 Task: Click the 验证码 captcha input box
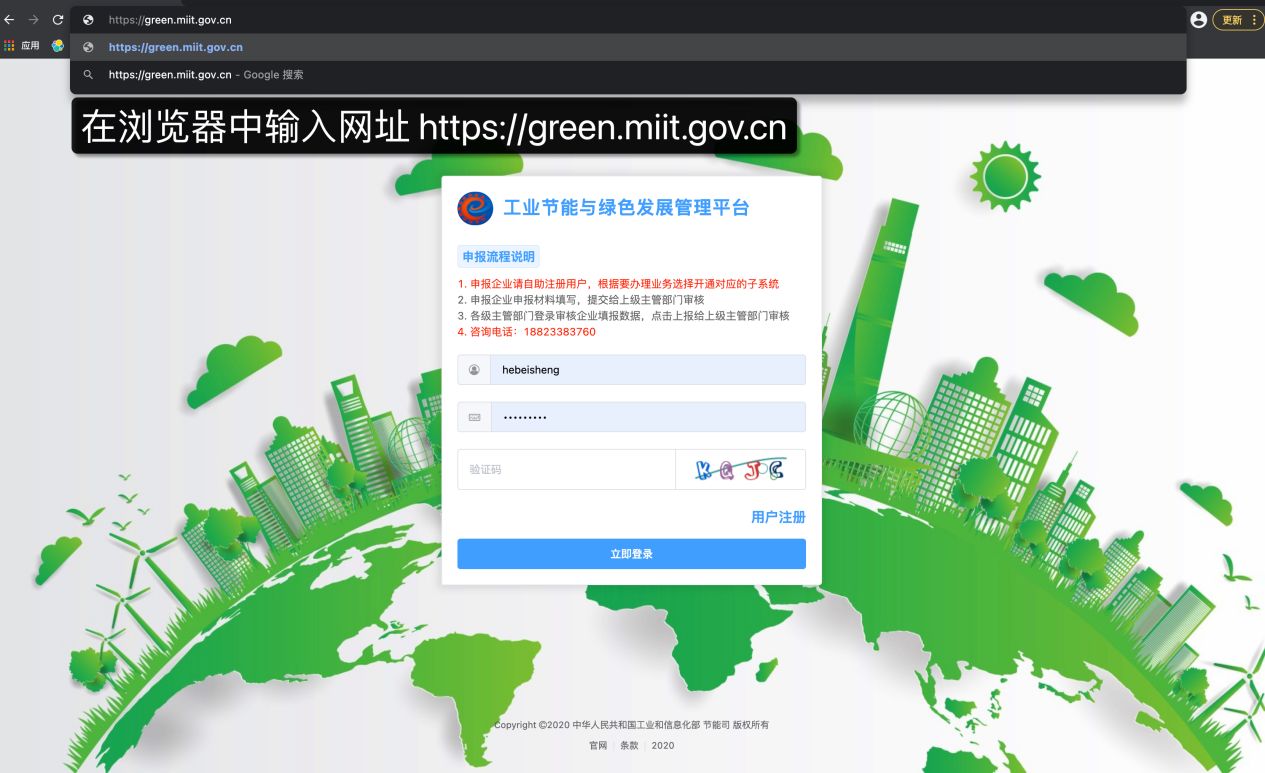point(566,469)
